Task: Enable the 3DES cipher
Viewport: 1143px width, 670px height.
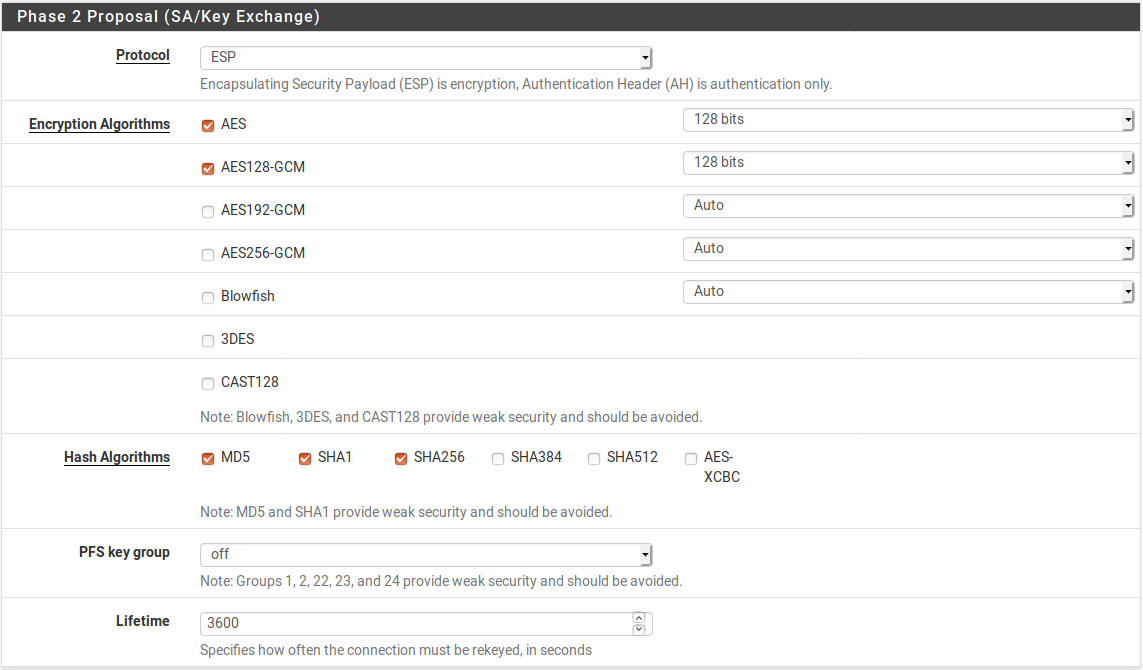Action: click(x=207, y=340)
